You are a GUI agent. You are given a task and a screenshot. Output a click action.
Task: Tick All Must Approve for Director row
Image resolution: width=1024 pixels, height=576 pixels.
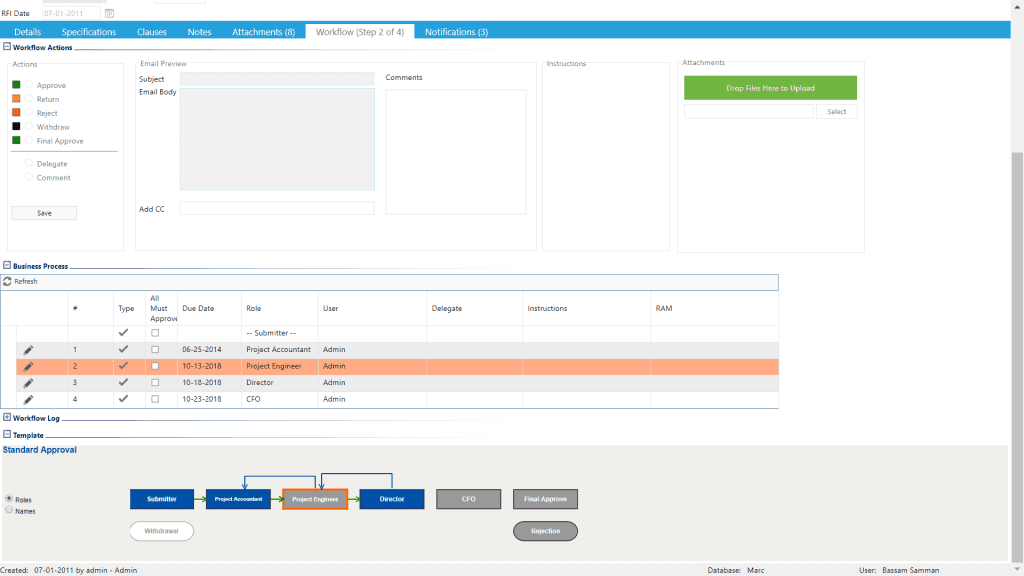(155, 383)
